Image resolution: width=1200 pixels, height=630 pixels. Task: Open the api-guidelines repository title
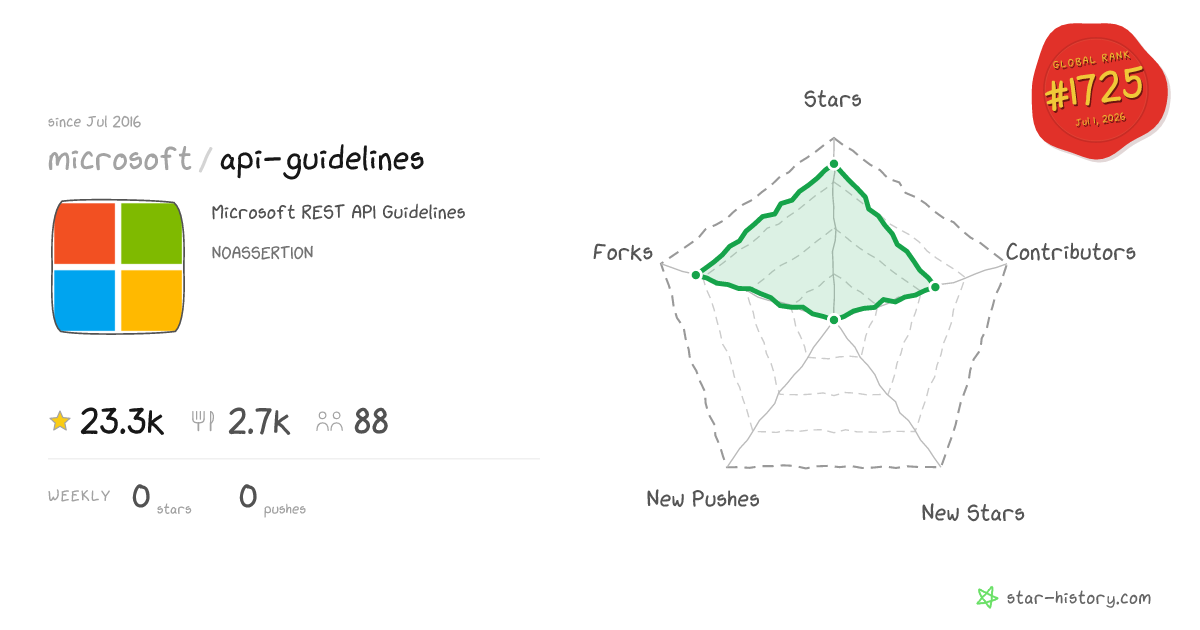coord(320,160)
